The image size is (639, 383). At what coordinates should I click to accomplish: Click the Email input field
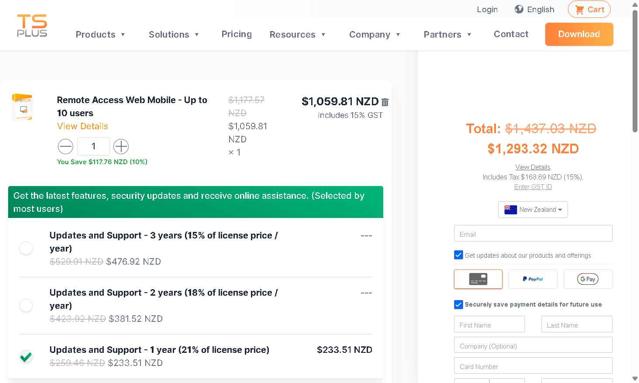click(533, 234)
